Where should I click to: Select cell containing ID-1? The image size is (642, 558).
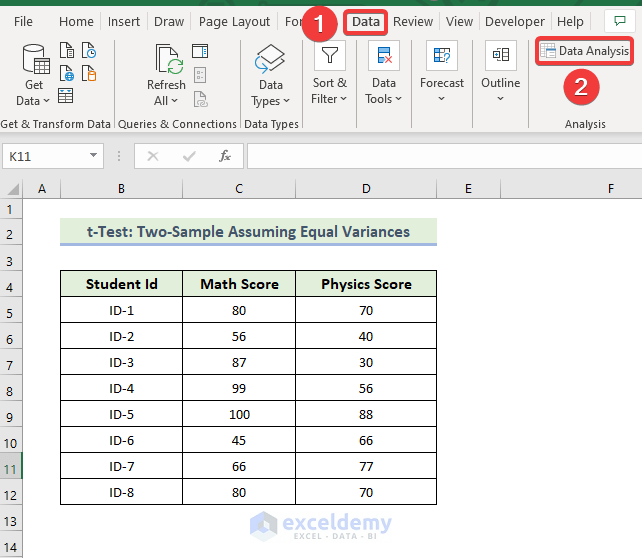coord(121,310)
